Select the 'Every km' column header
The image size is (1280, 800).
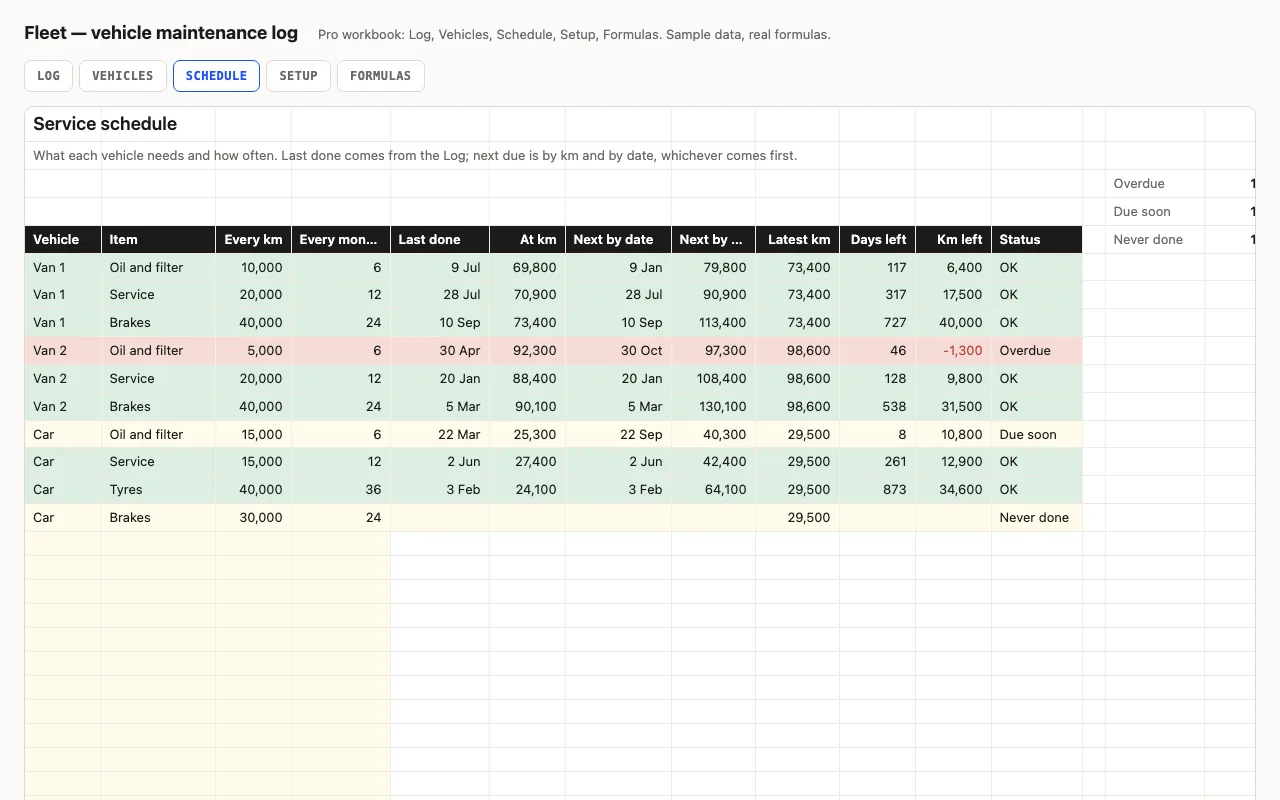click(254, 240)
